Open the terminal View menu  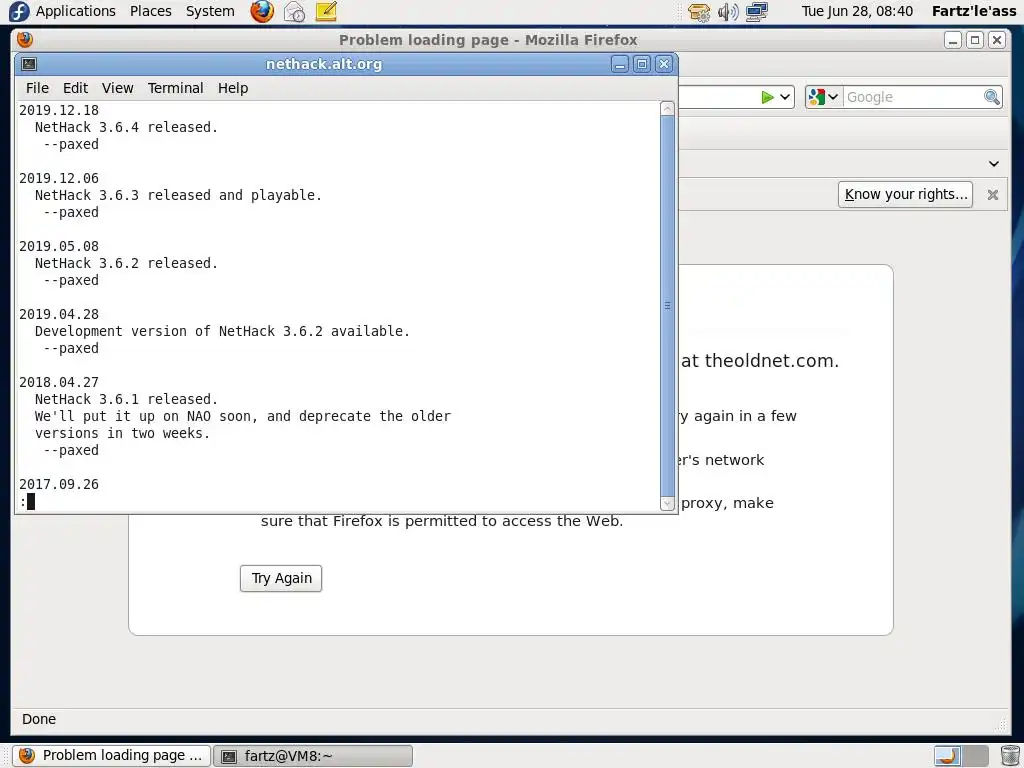click(118, 88)
